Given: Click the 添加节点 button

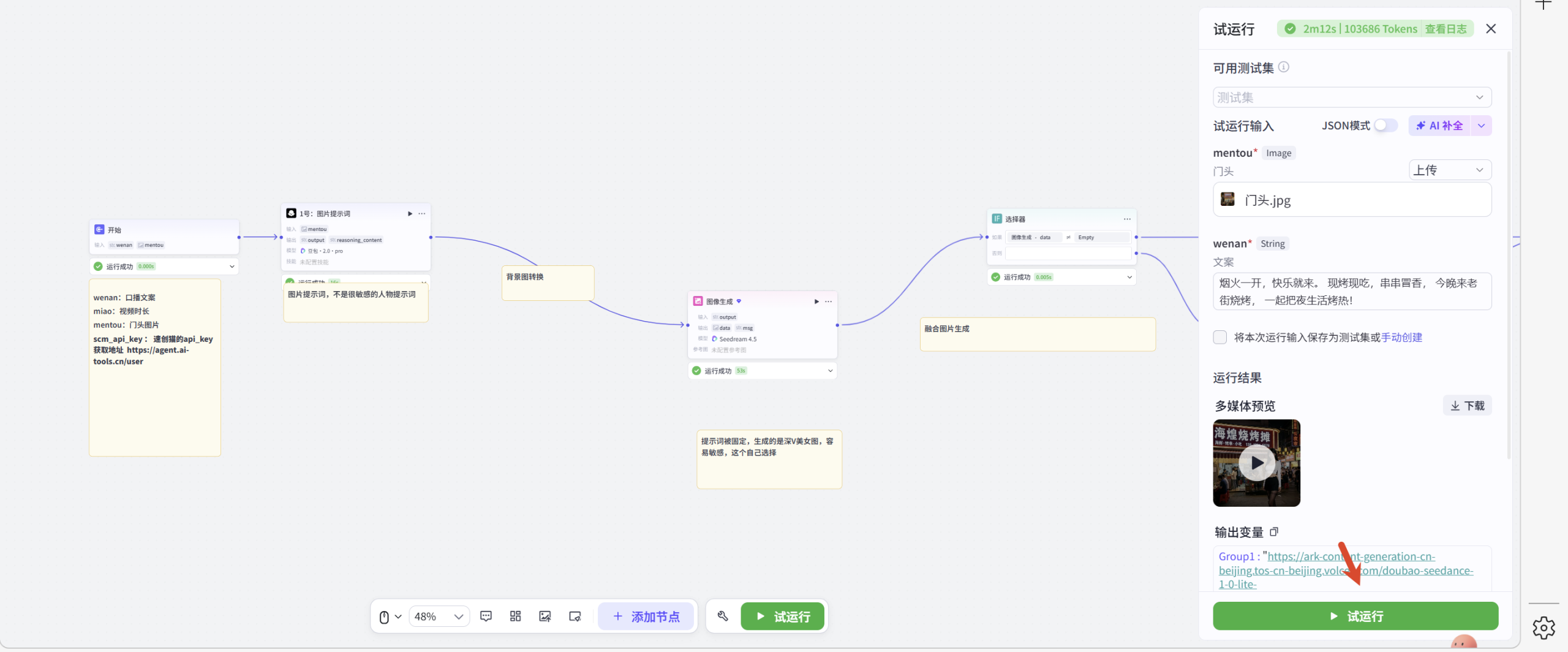Looking at the screenshot, I should [x=646, y=616].
